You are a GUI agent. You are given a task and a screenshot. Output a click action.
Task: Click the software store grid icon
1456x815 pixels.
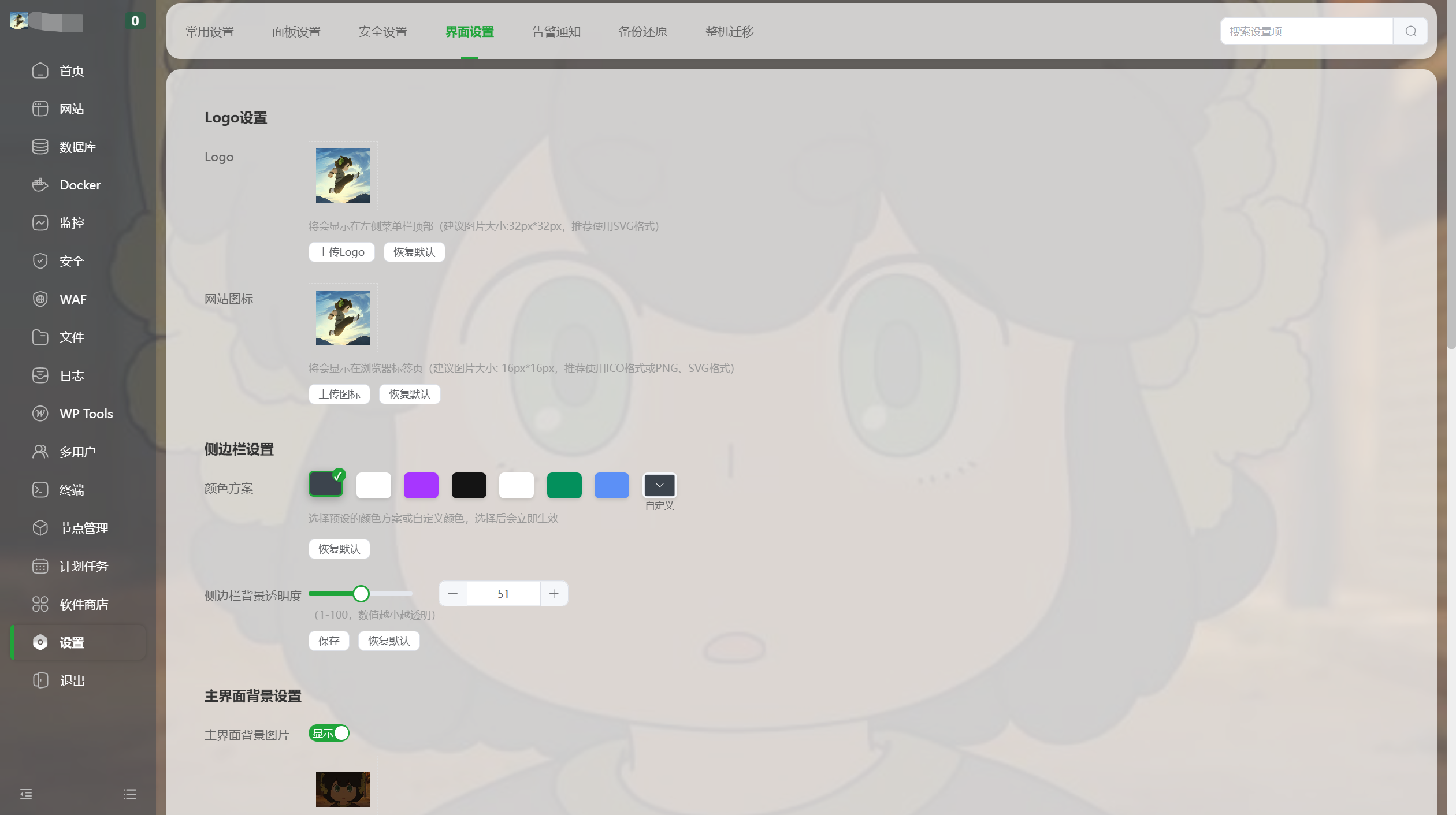pos(40,604)
